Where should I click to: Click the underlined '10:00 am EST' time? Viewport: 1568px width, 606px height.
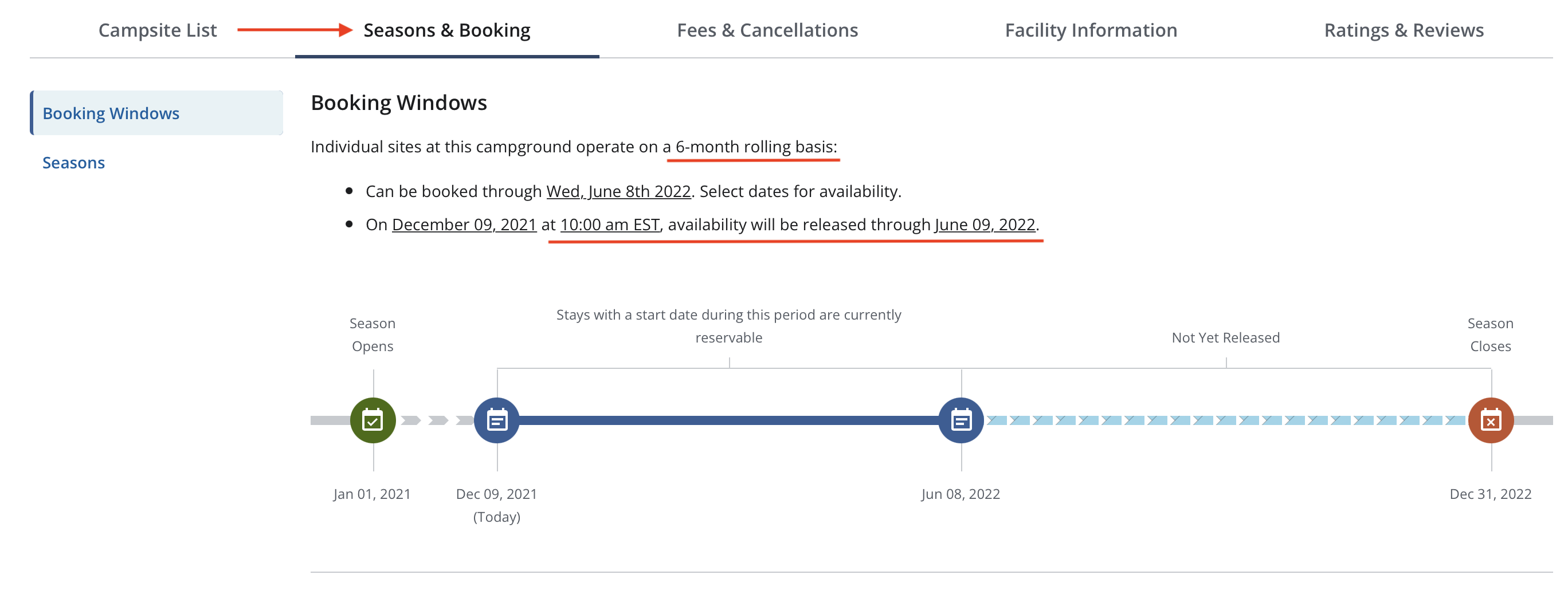pos(609,225)
